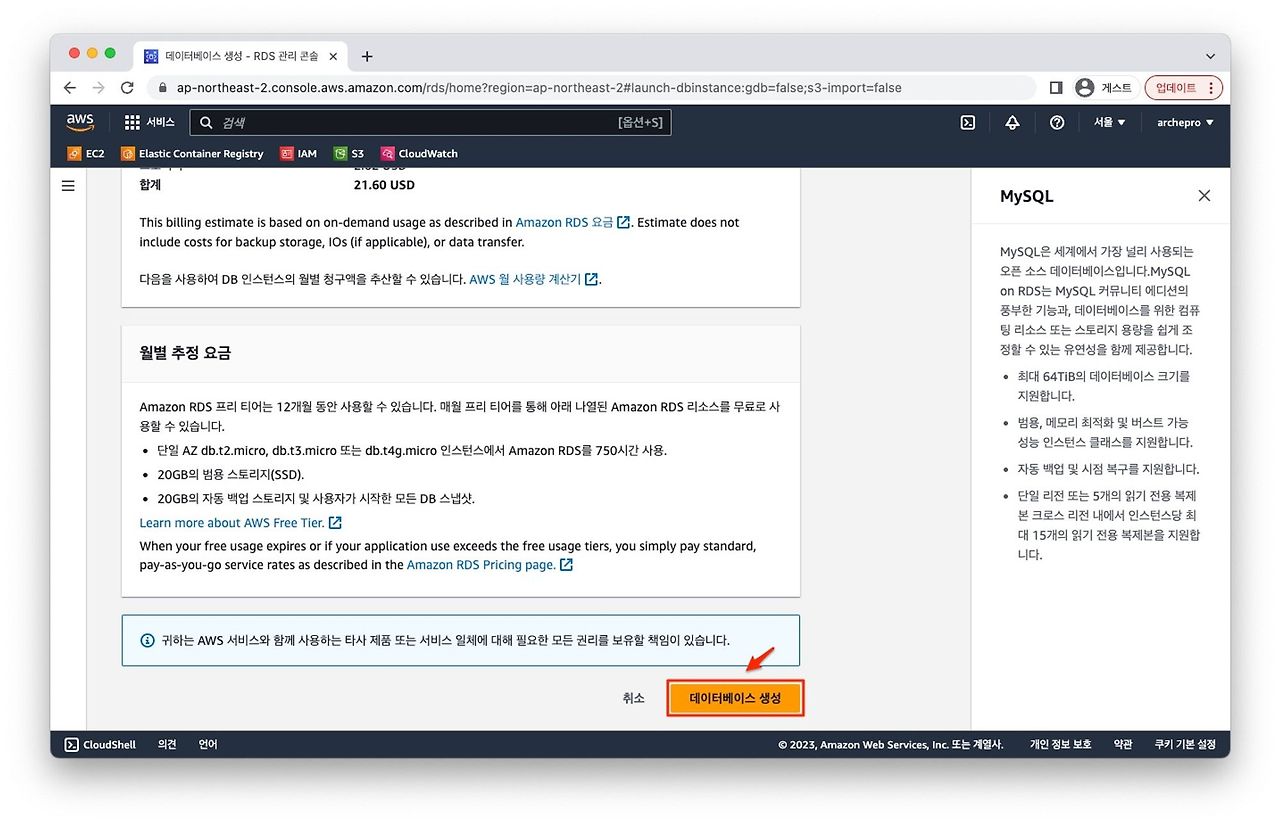This screenshot has height=824, width=1280.
Task: Open 약관 terms footer link
Action: 1124,745
